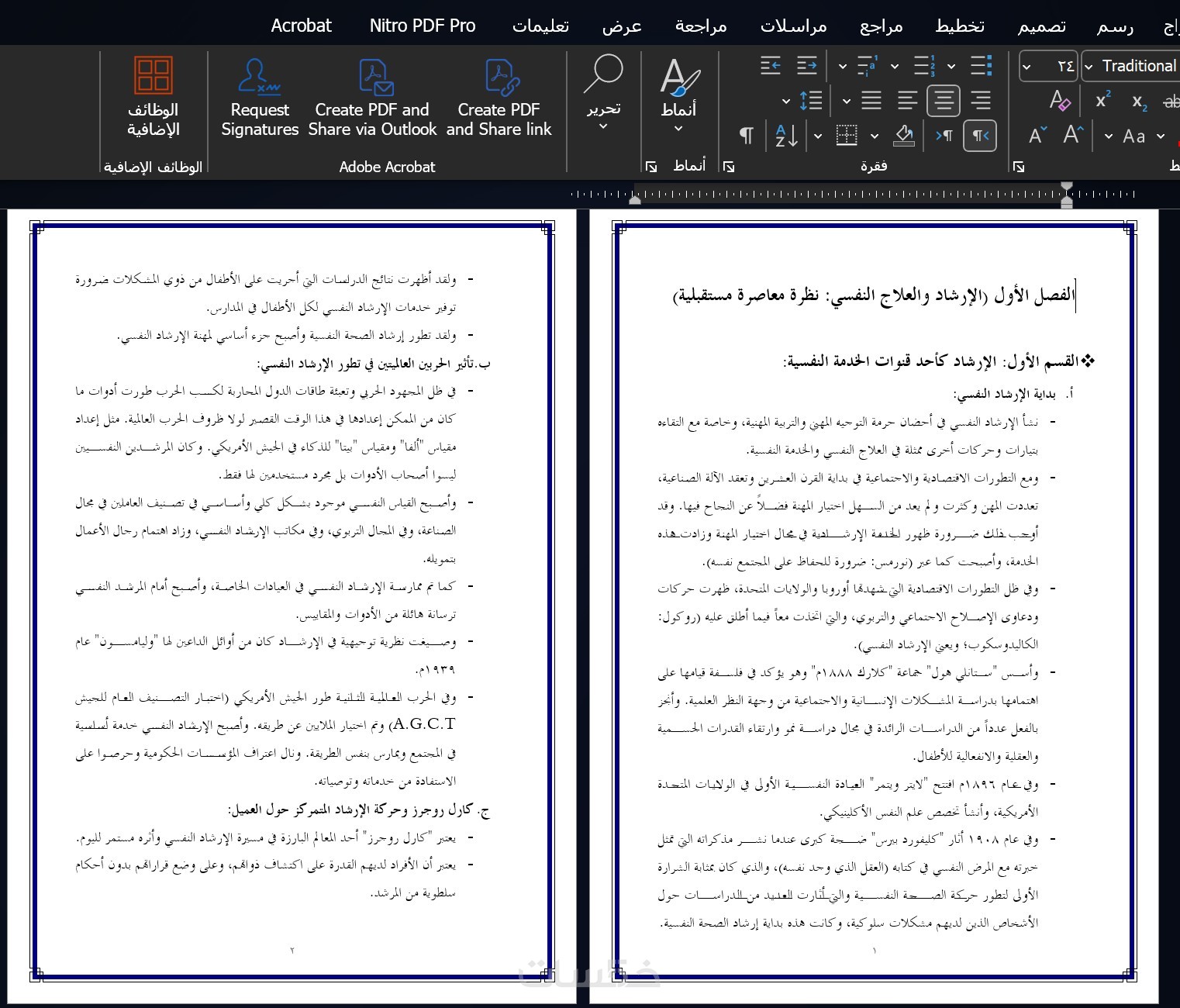Screen dimensions: 1180x1008
Task: Toggle right-to-left text direction
Action: coord(980,136)
